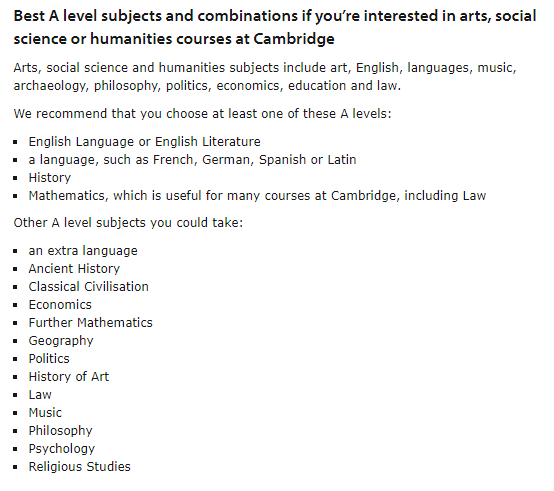Click the Mathematics recommendation list item
Viewport: 554px width, 491px height.
tap(257, 196)
